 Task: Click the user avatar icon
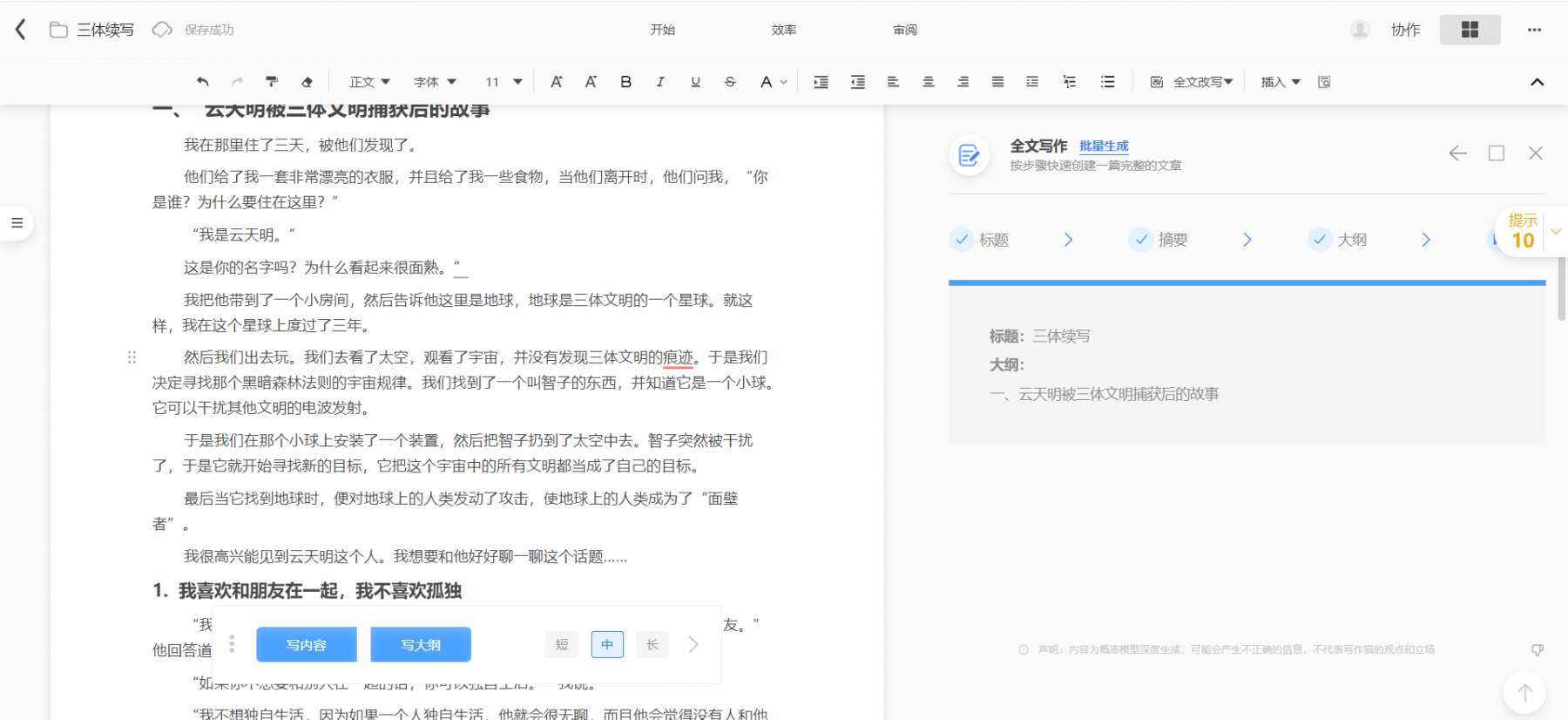(x=1360, y=30)
